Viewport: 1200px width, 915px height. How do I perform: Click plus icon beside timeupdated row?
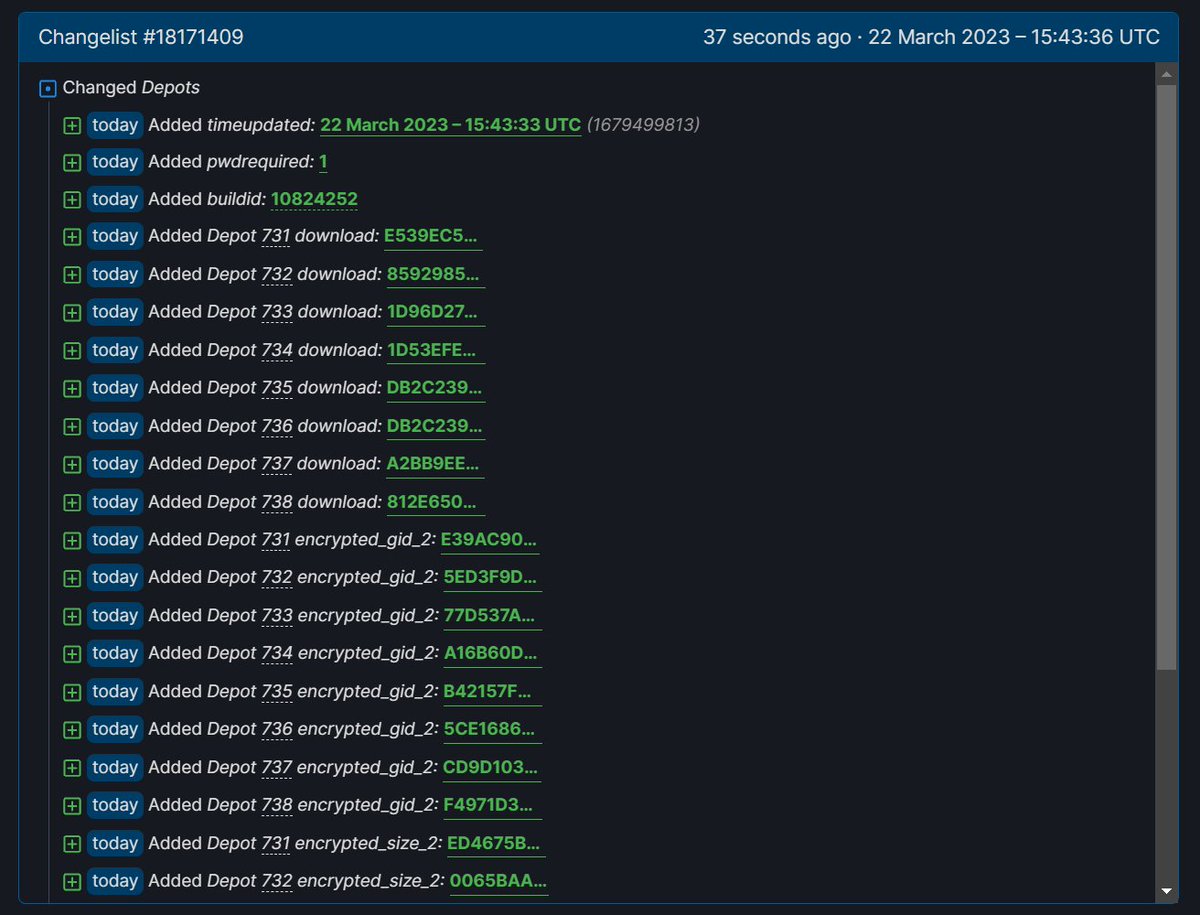click(72, 126)
